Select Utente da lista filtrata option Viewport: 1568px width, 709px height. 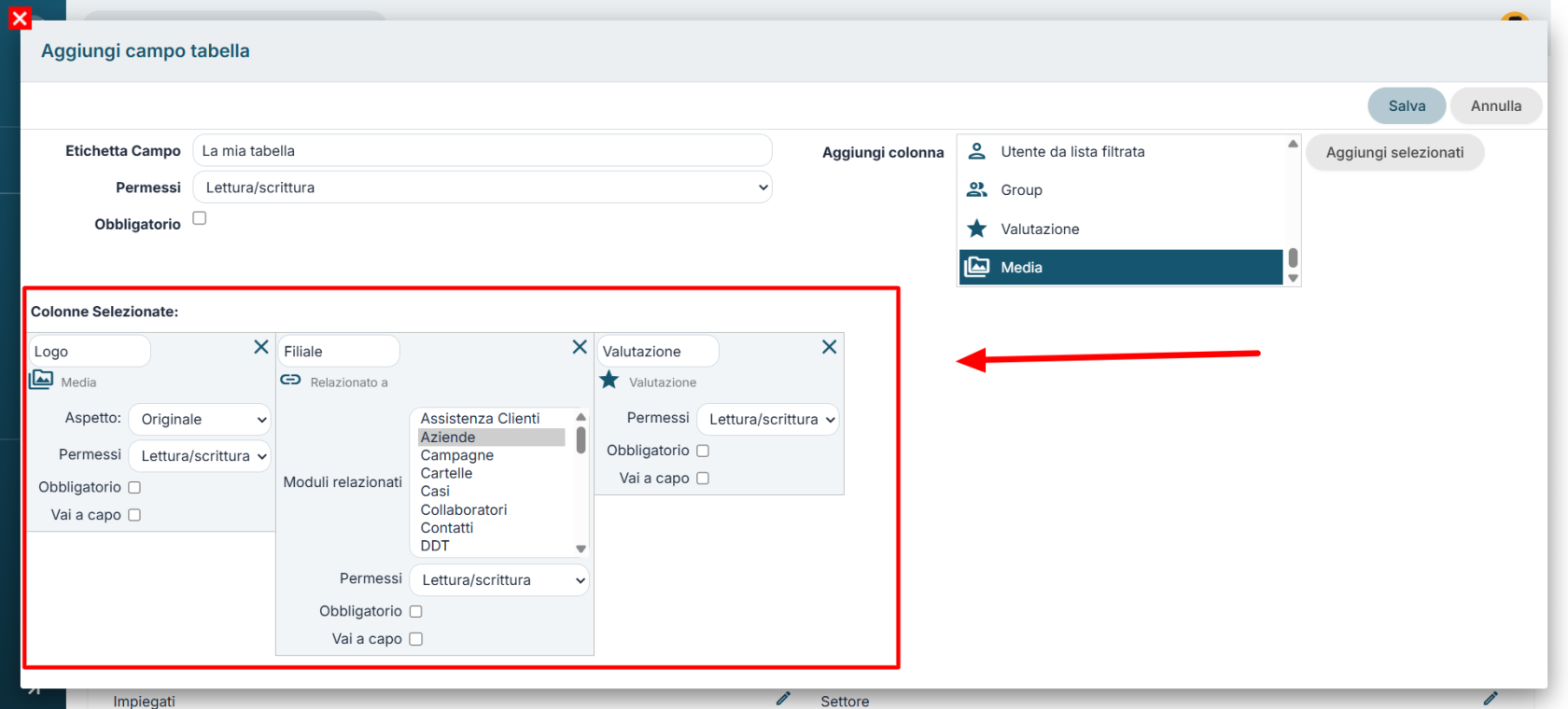point(1121,151)
